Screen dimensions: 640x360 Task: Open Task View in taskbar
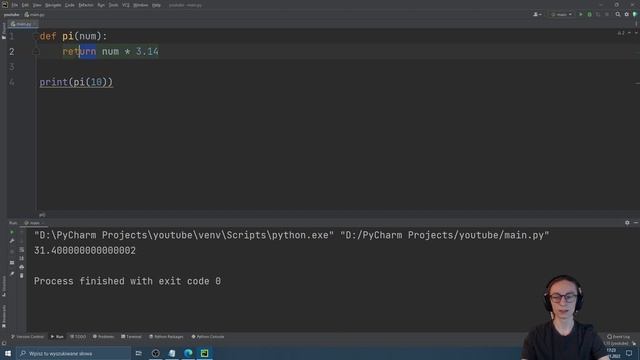coord(139,353)
